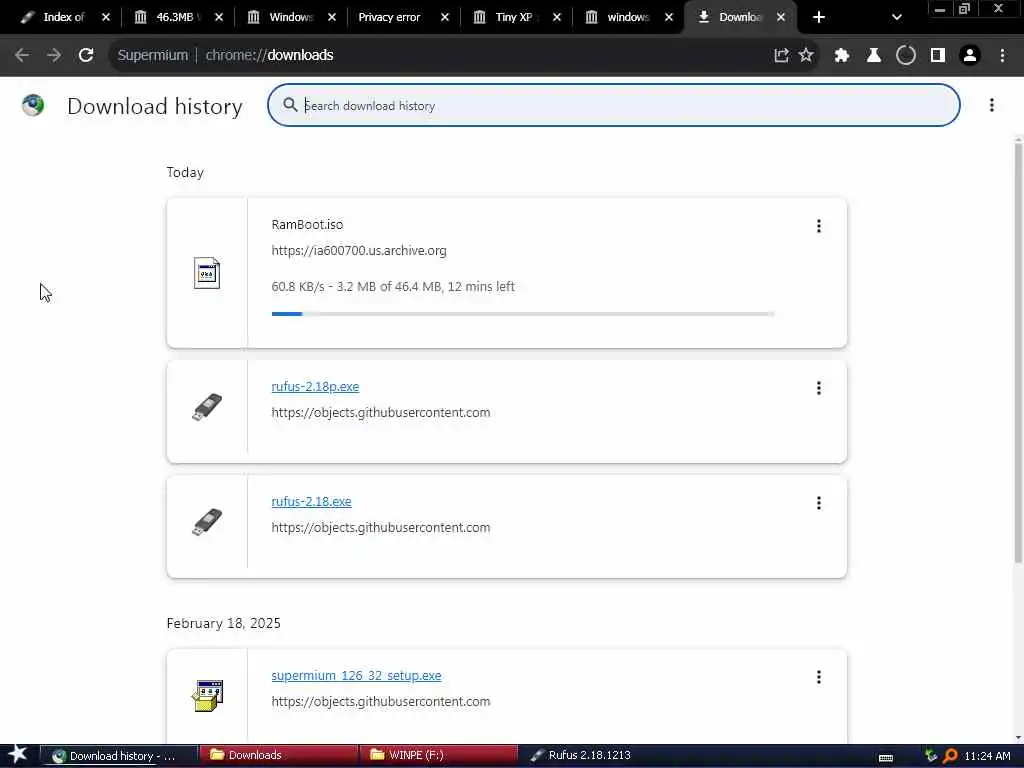This screenshot has height=768, width=1024.
Task: Click the orange magnifier tray icon
Action: click(950, 756)
